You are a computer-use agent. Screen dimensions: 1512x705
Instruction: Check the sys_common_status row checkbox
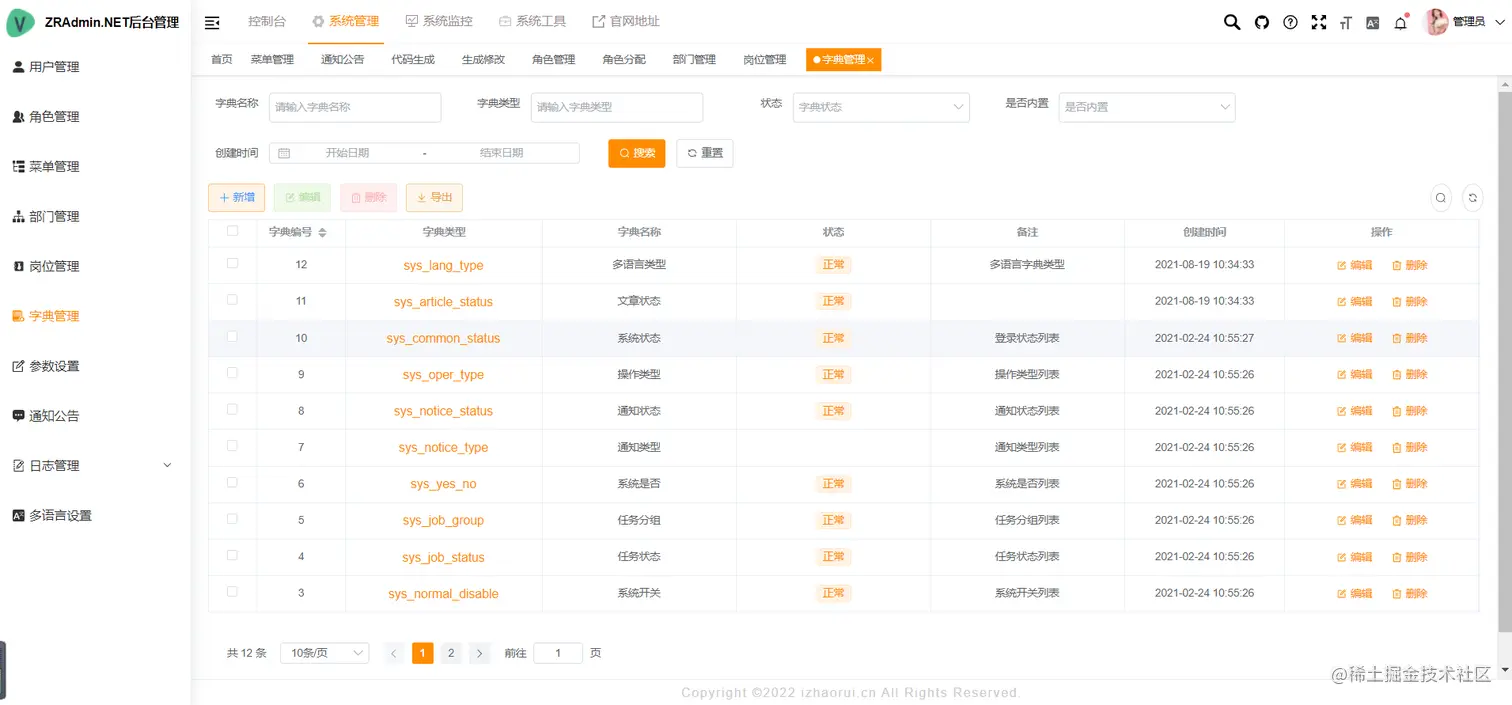[233, 336]
